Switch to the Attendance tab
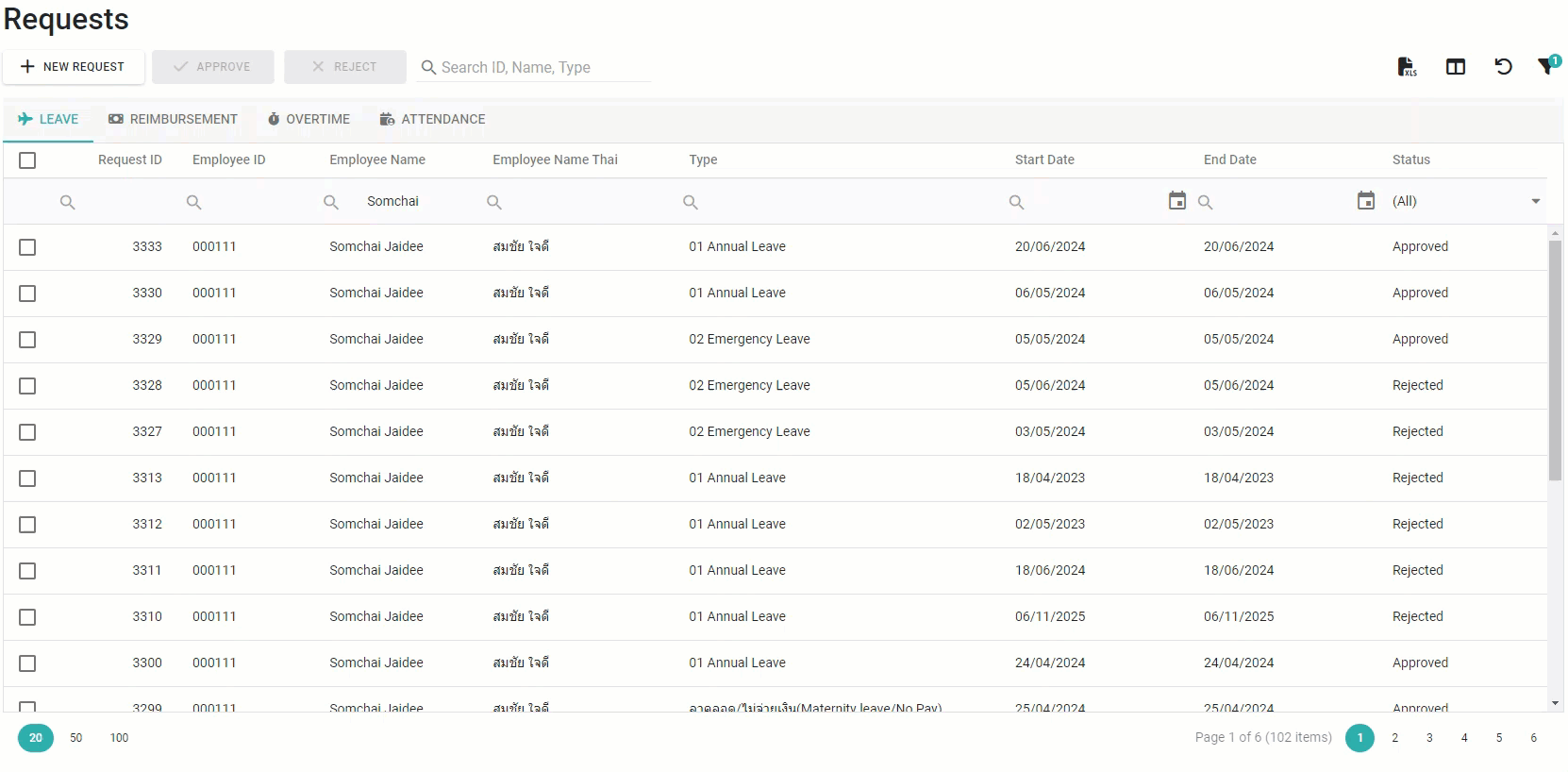This screenshot has width=1568, height=772. tap(432, 119)
